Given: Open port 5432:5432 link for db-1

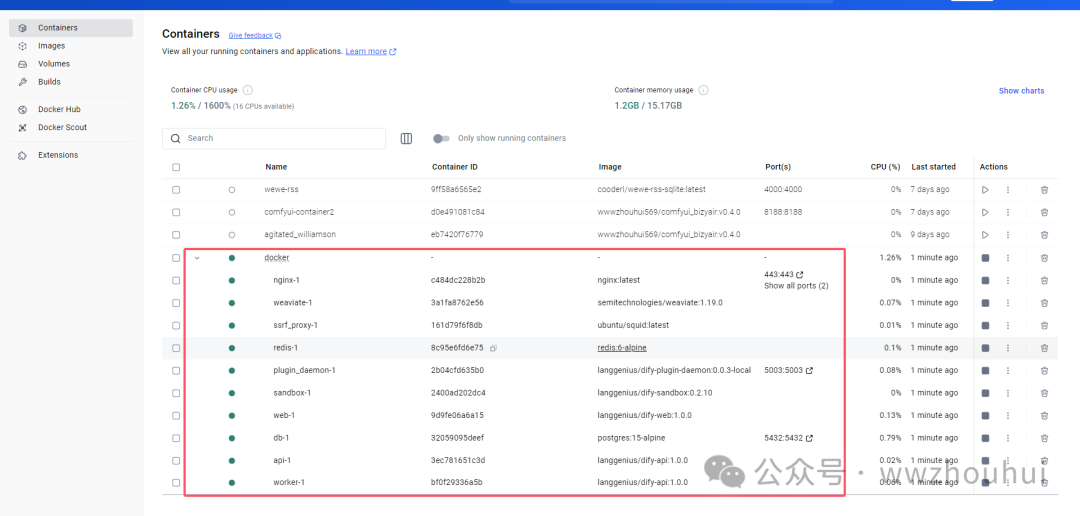Looking at the screenshot, I should click(809, 438).
